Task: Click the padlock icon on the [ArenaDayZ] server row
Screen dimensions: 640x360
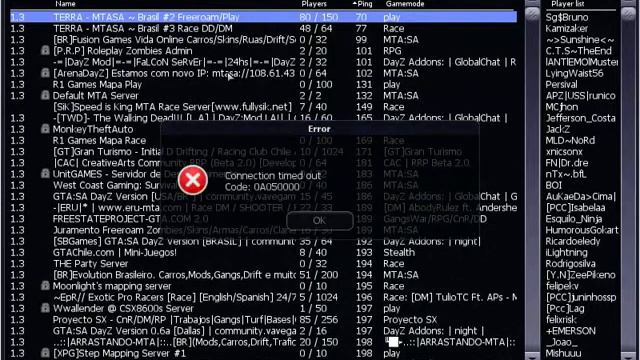Action: [45, 73]
